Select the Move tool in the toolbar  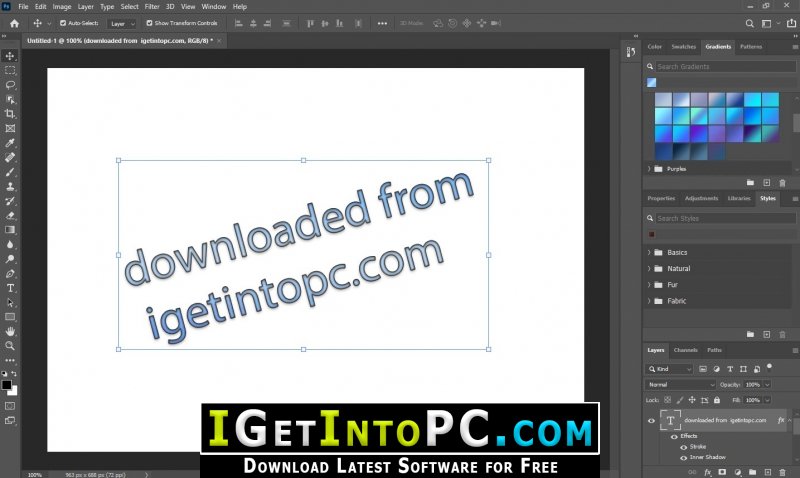pyautogui.click(x=10, y=56)
